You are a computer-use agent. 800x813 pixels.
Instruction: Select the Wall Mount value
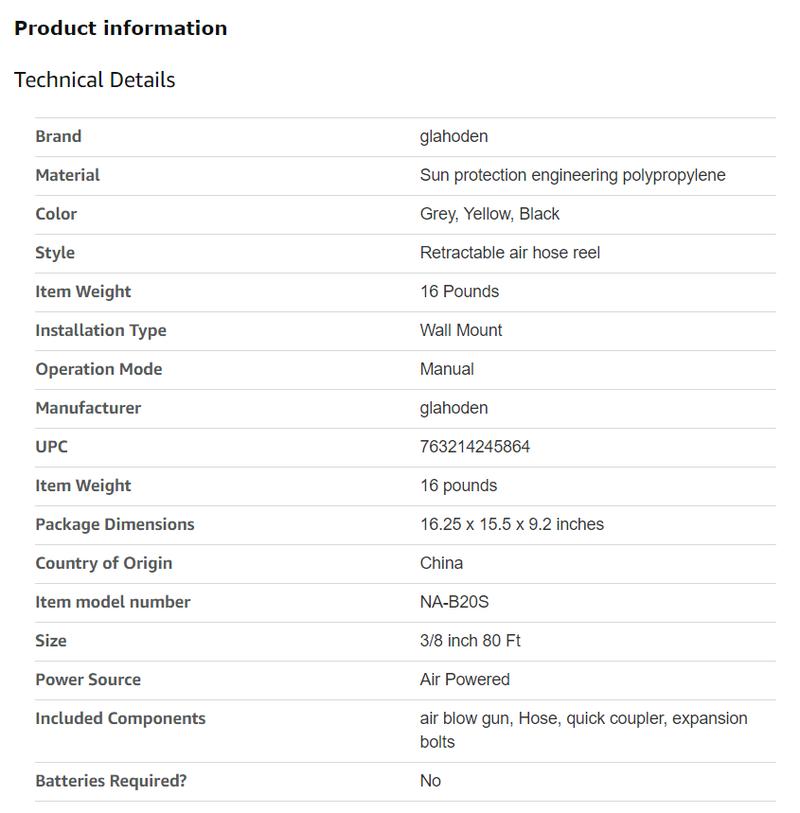[x=461, y=330]
